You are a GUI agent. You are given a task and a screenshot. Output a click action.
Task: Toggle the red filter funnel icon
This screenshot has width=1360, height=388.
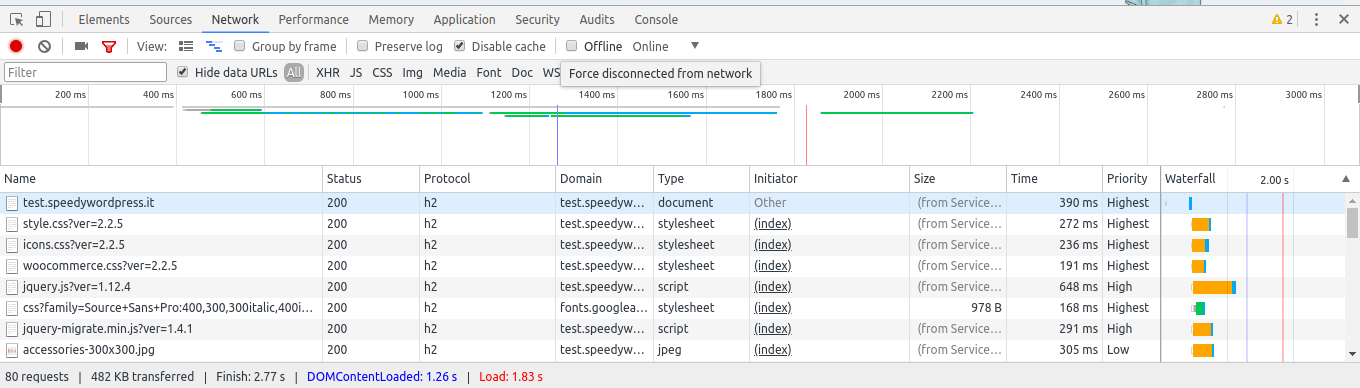click(109, 46)
